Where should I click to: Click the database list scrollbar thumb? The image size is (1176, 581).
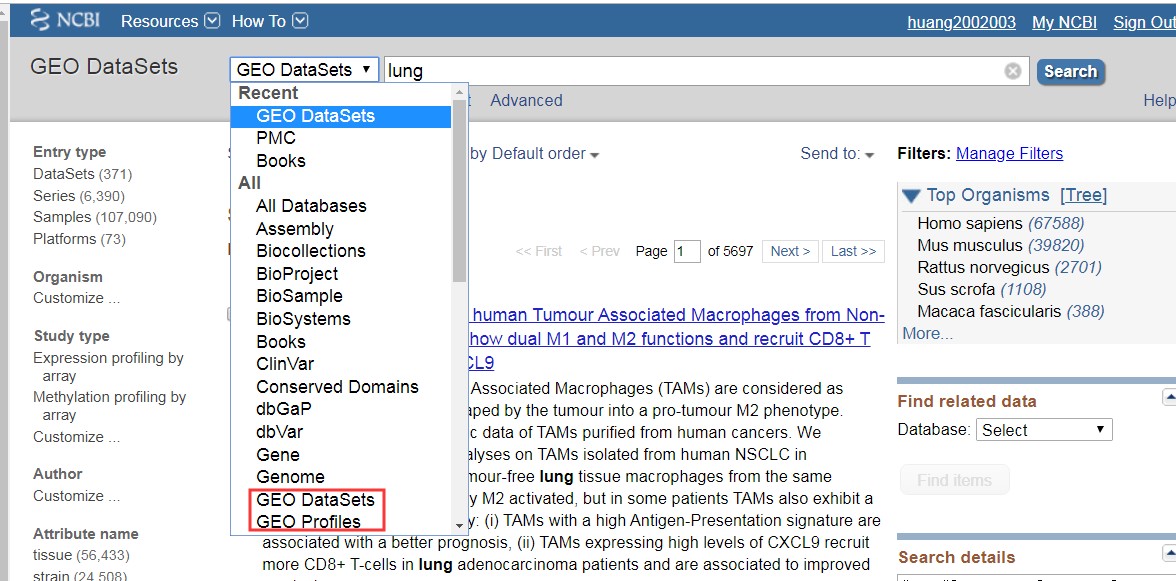coord(459,190)
